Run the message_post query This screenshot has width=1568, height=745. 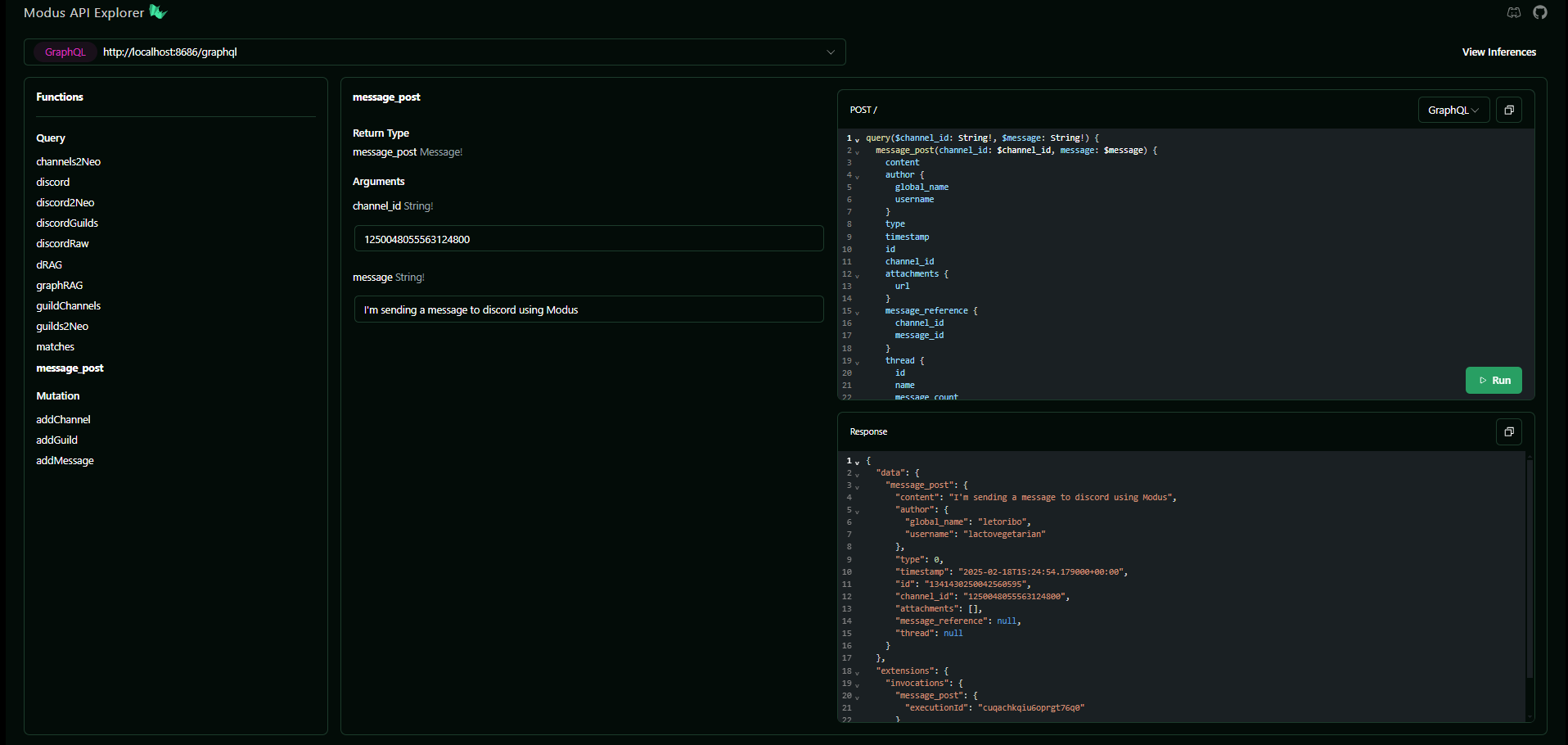(1494, 380)
